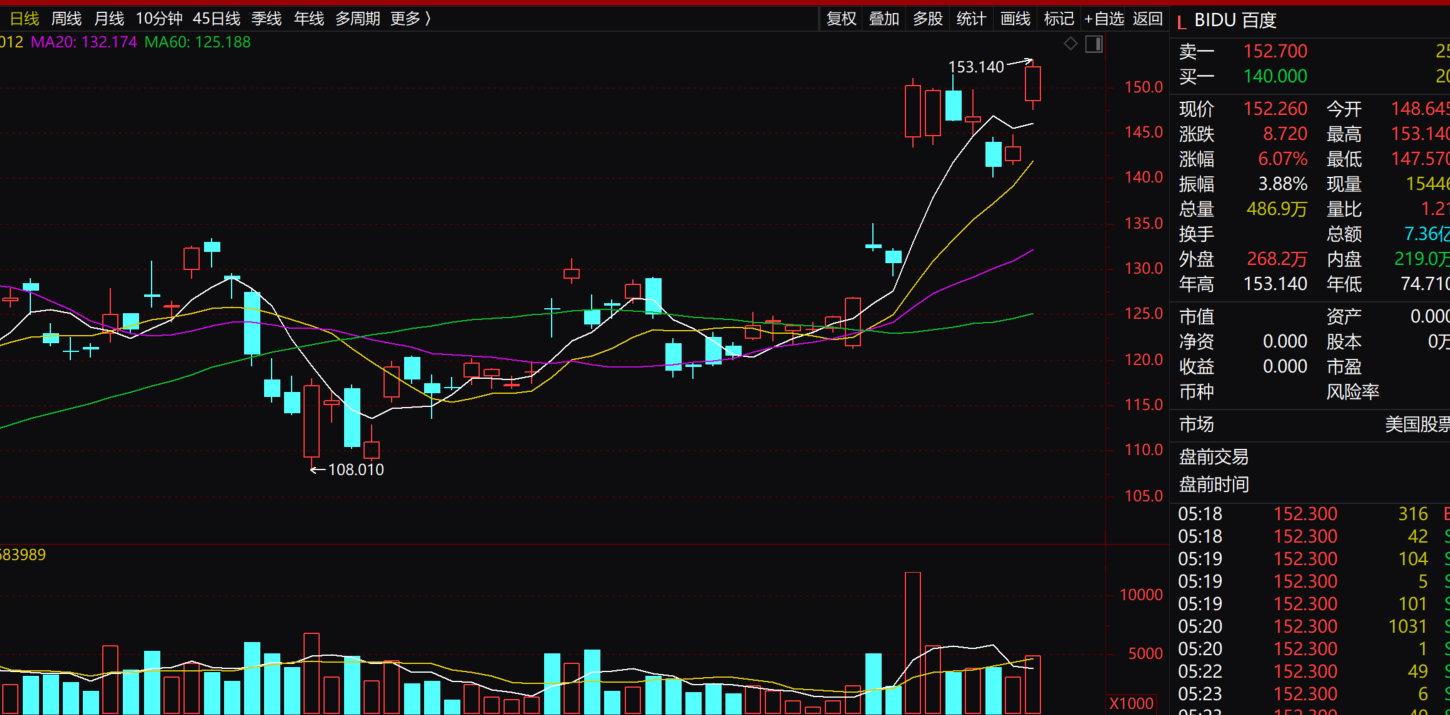Open the 统计 statistics tool
Viewport: 1450px width, 715px height.
click(x=971, y=18)
